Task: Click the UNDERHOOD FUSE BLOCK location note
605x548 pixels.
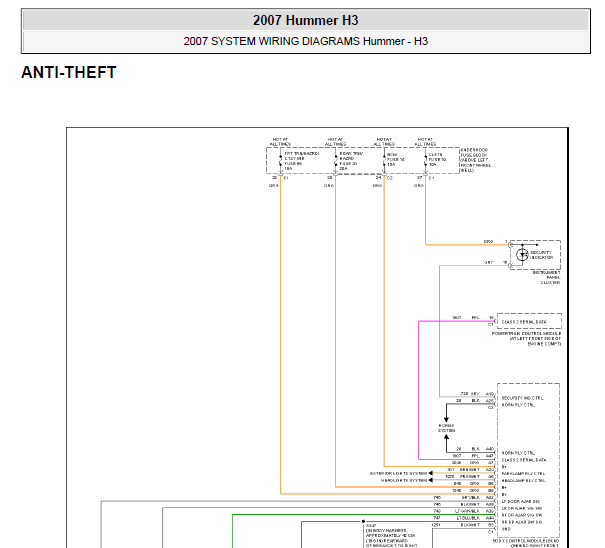Action: (x=476, y=160)
